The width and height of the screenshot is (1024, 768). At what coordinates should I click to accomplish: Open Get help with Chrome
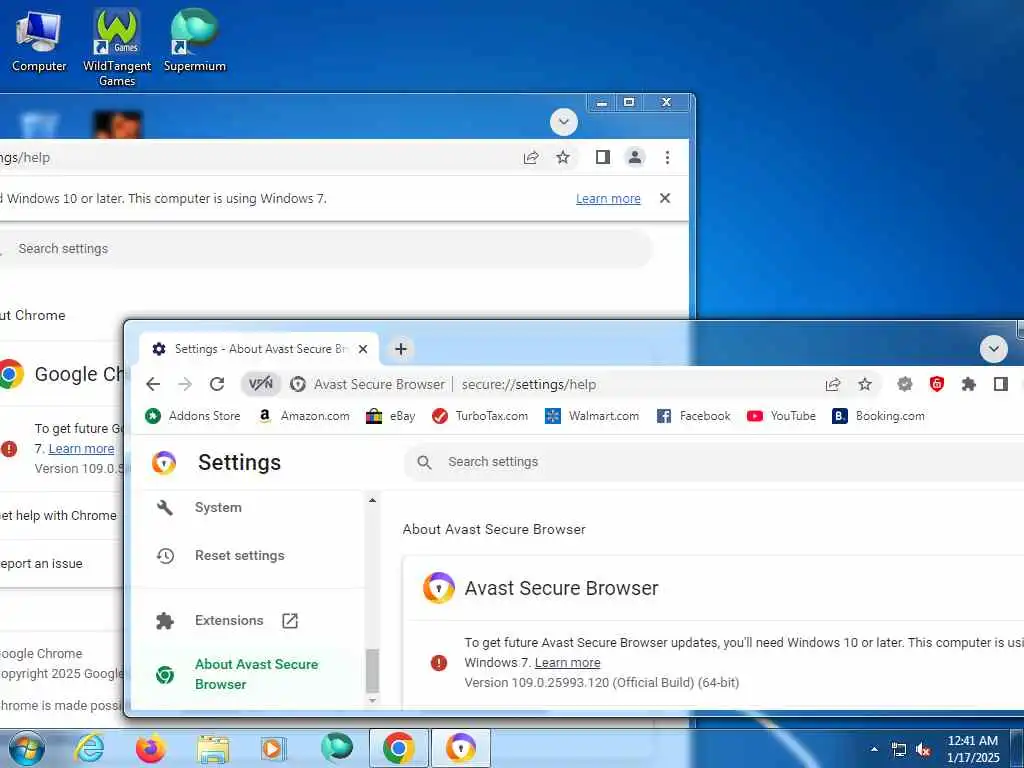pos(61,515)
